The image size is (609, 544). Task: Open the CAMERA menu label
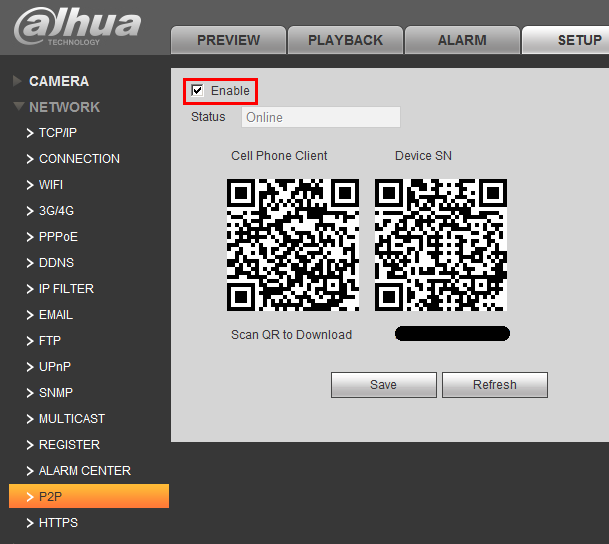coord(59,81)
